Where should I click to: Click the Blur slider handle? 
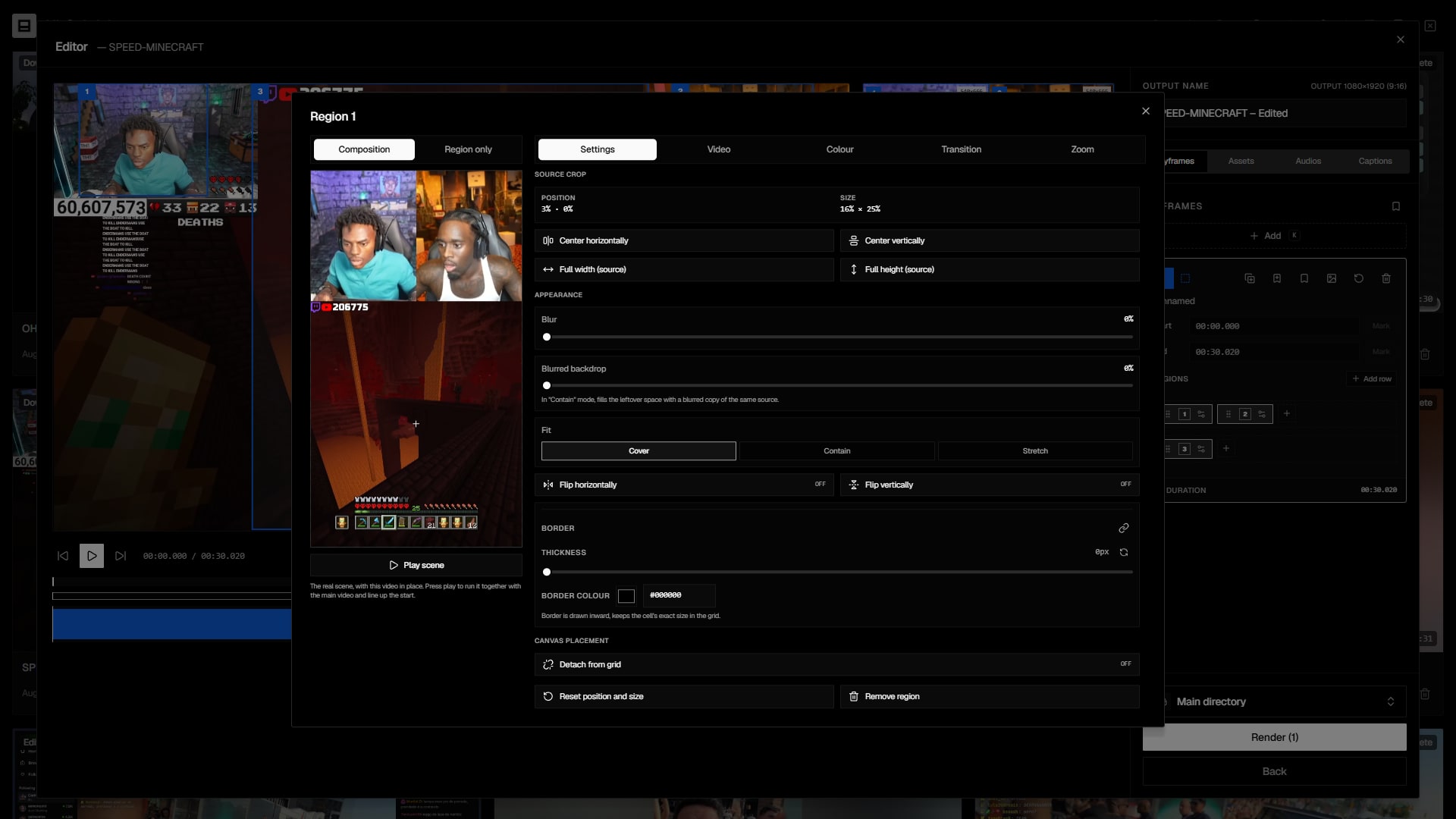click(x=547, y=337)
